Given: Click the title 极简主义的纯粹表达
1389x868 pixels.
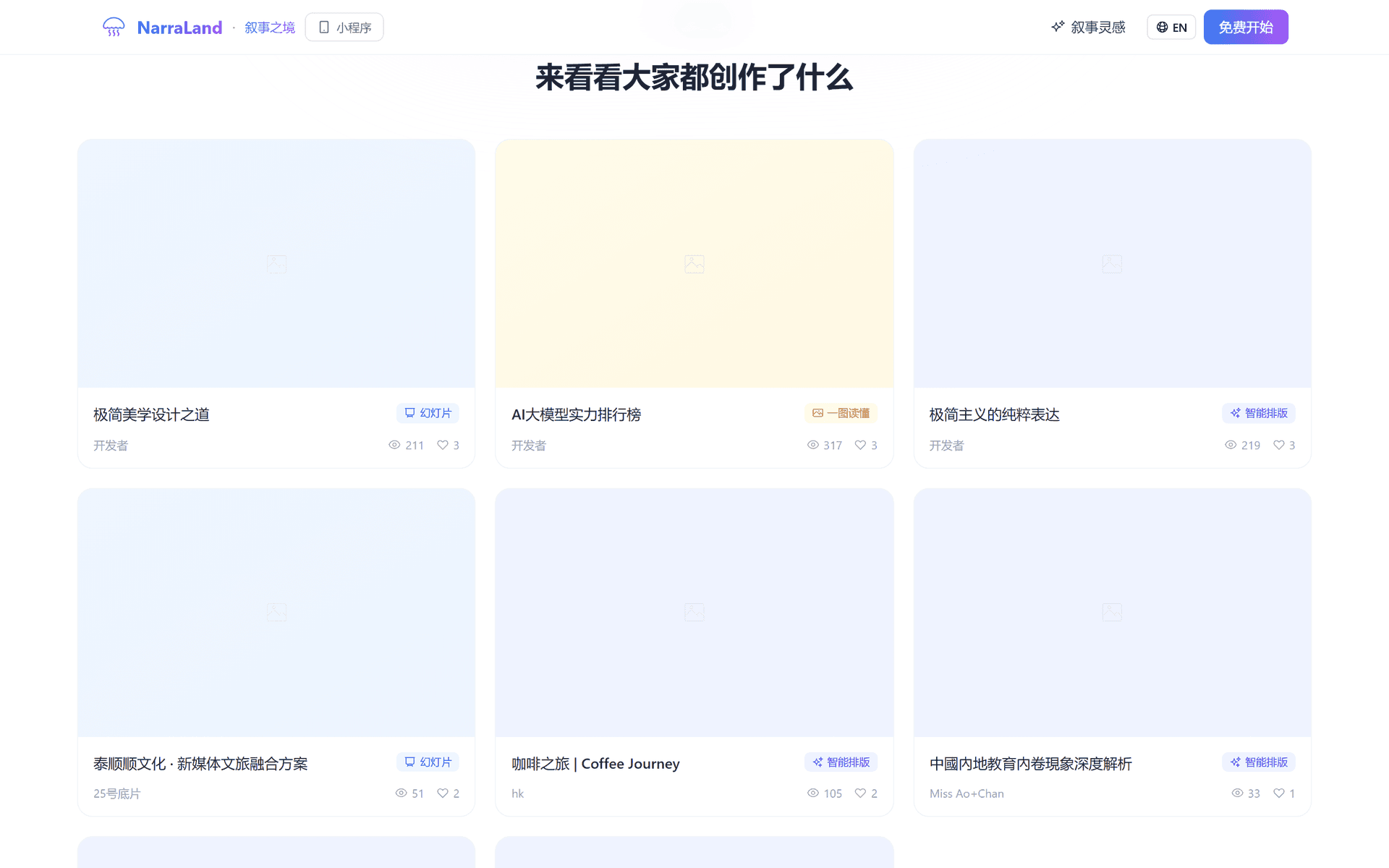Looking at the screenshot, I should coord(994,414).
